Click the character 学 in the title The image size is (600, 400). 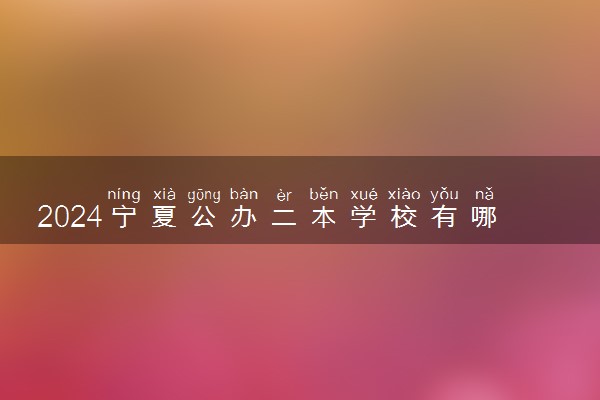(364, 217)
